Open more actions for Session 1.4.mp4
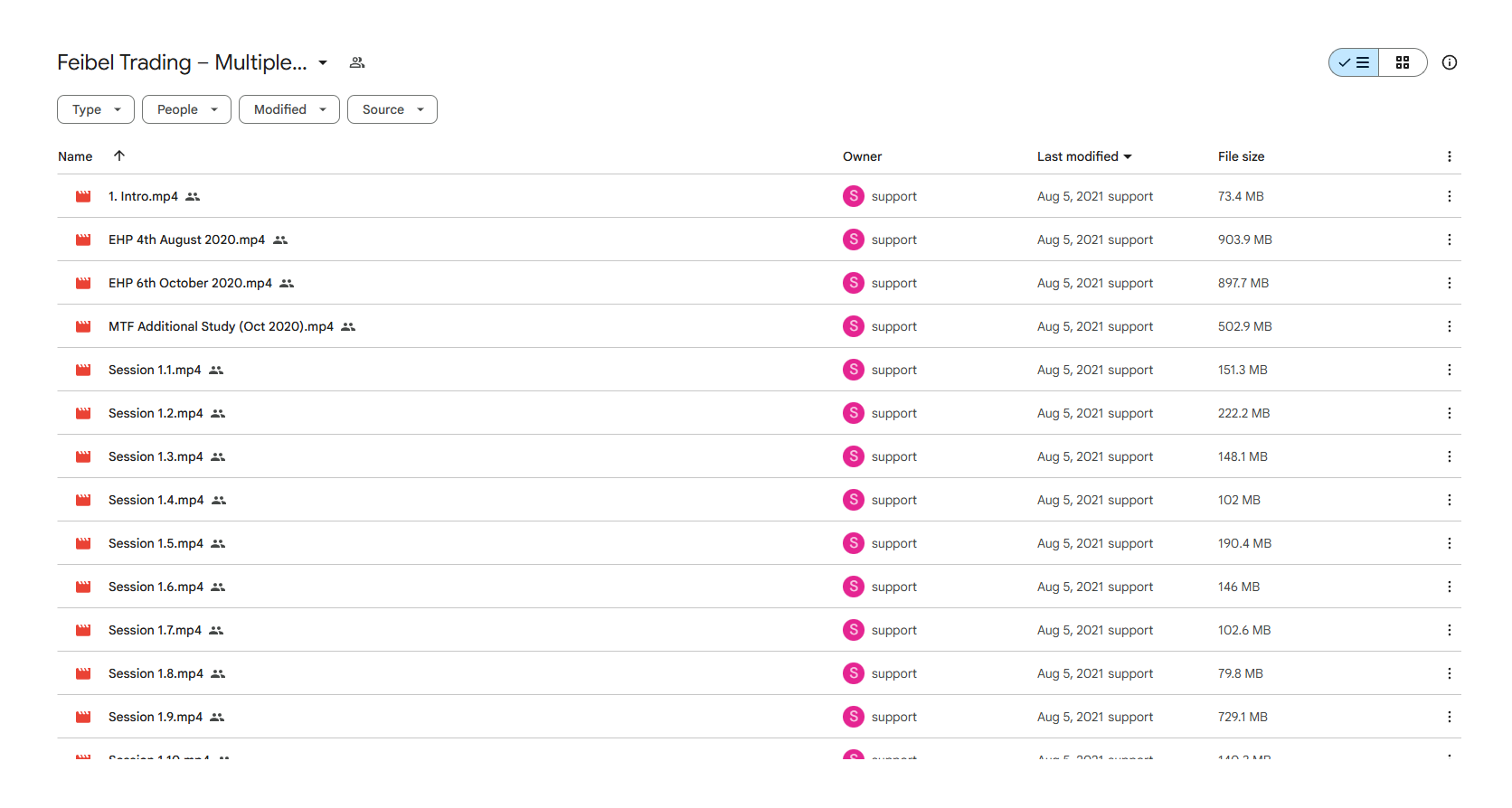The height and width of the screenshot is (808, 1512). click(x=1450, y=500)
